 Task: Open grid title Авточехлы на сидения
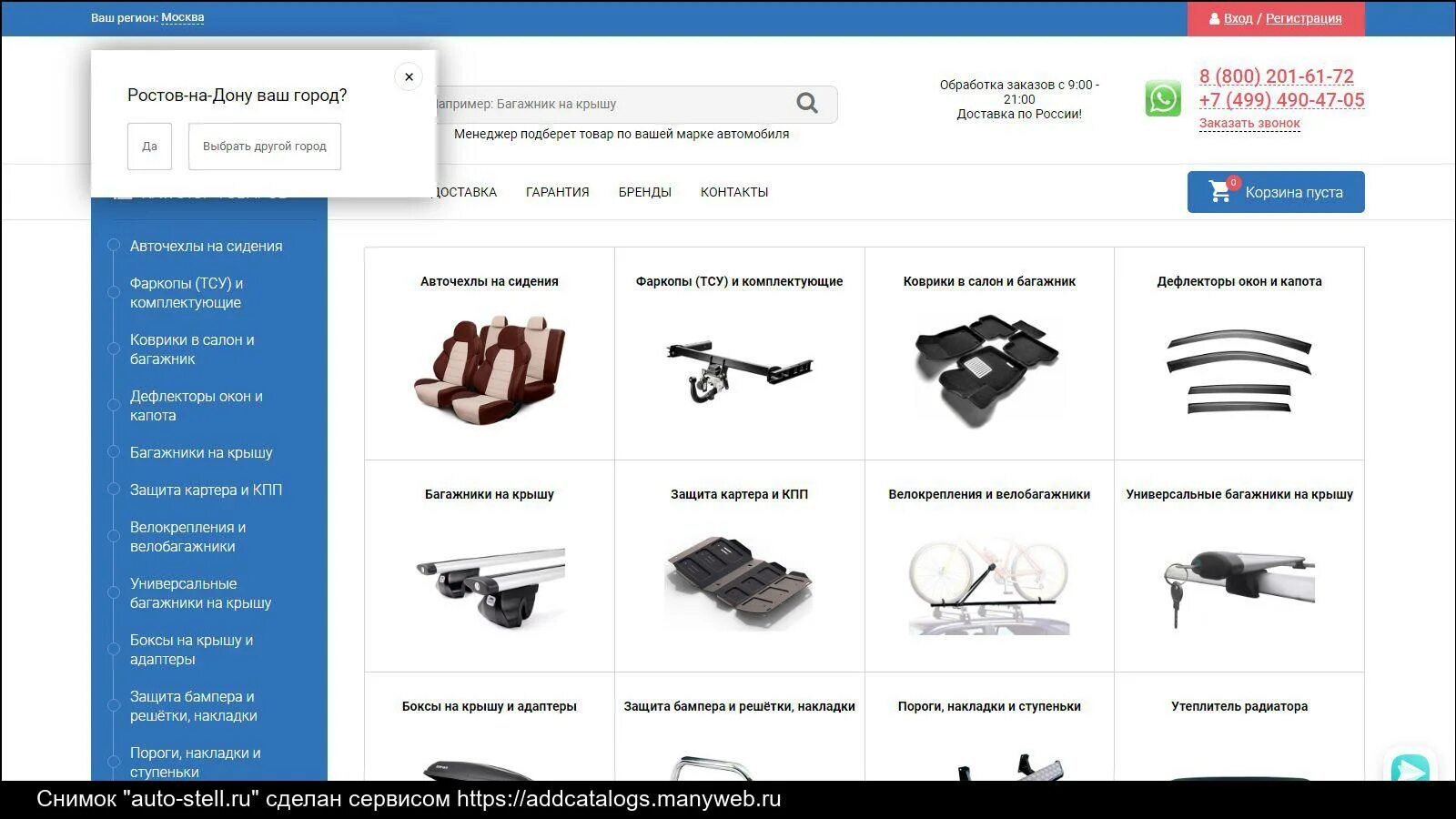pos(490,281)
